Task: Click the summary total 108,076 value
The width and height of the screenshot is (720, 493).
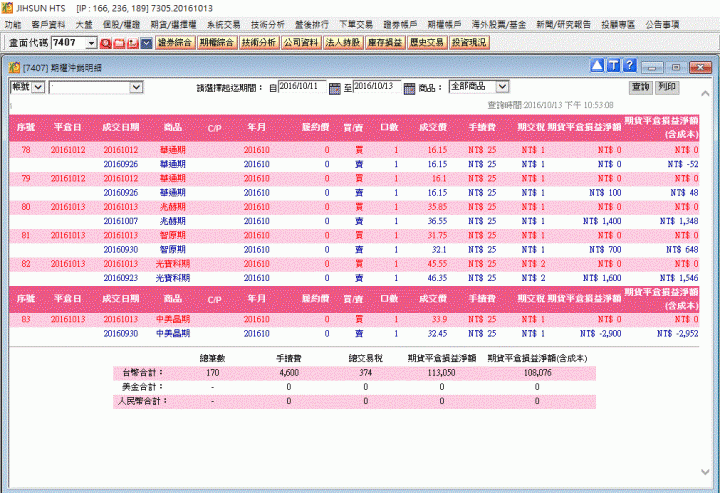Action: 537,373
